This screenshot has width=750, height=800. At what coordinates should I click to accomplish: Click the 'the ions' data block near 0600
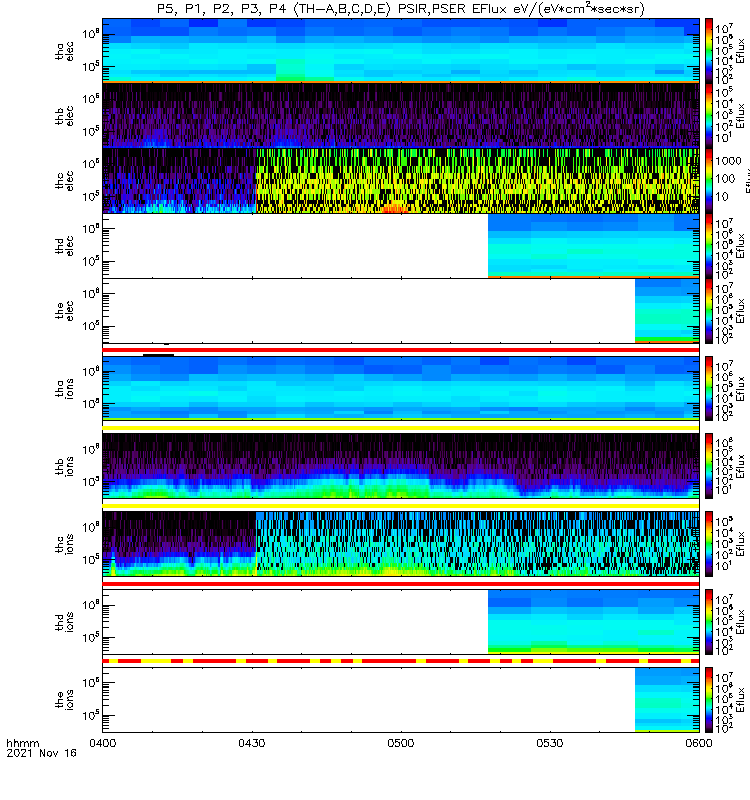pos(667,699)
